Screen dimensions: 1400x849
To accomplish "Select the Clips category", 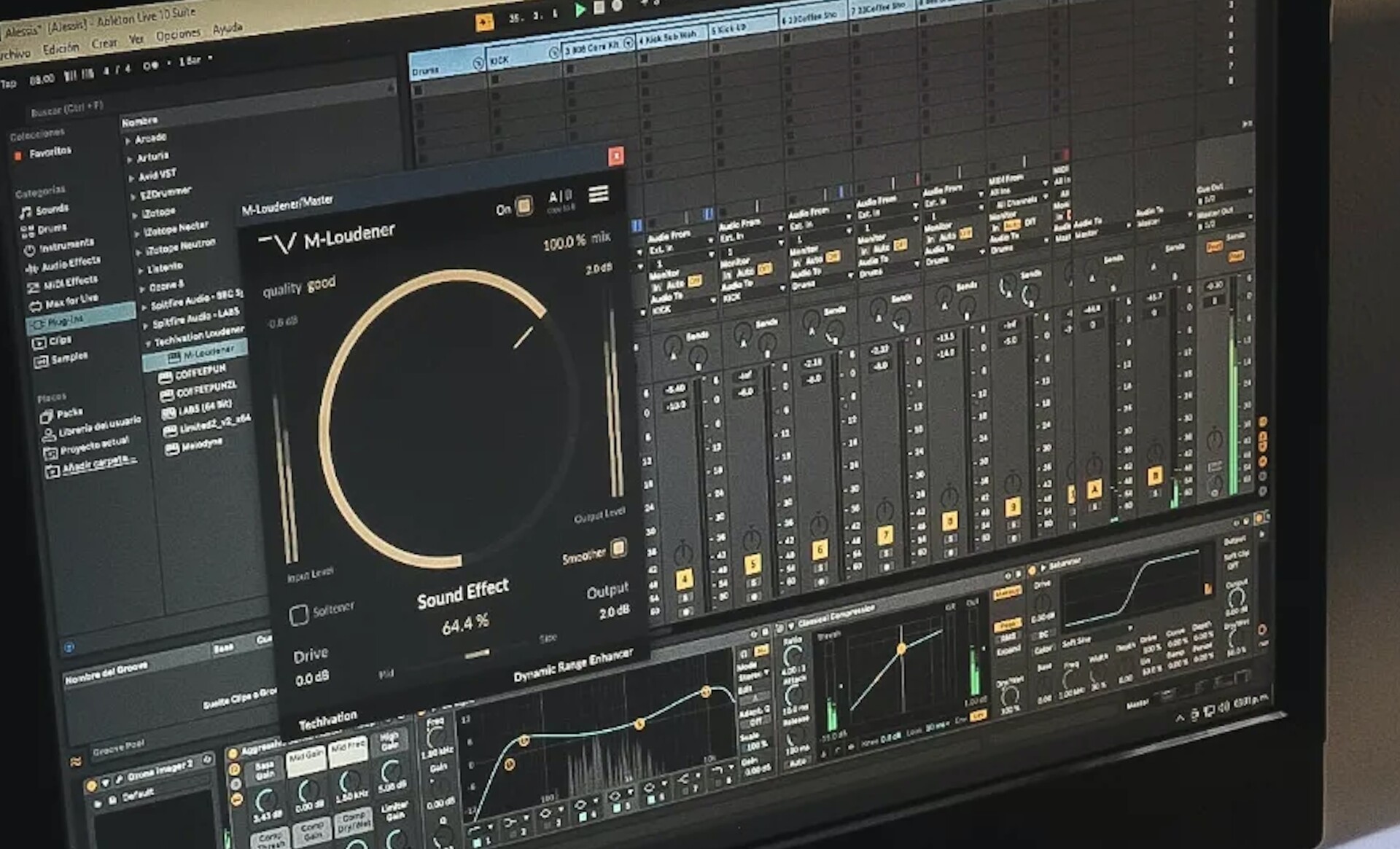I will point(60,340).
